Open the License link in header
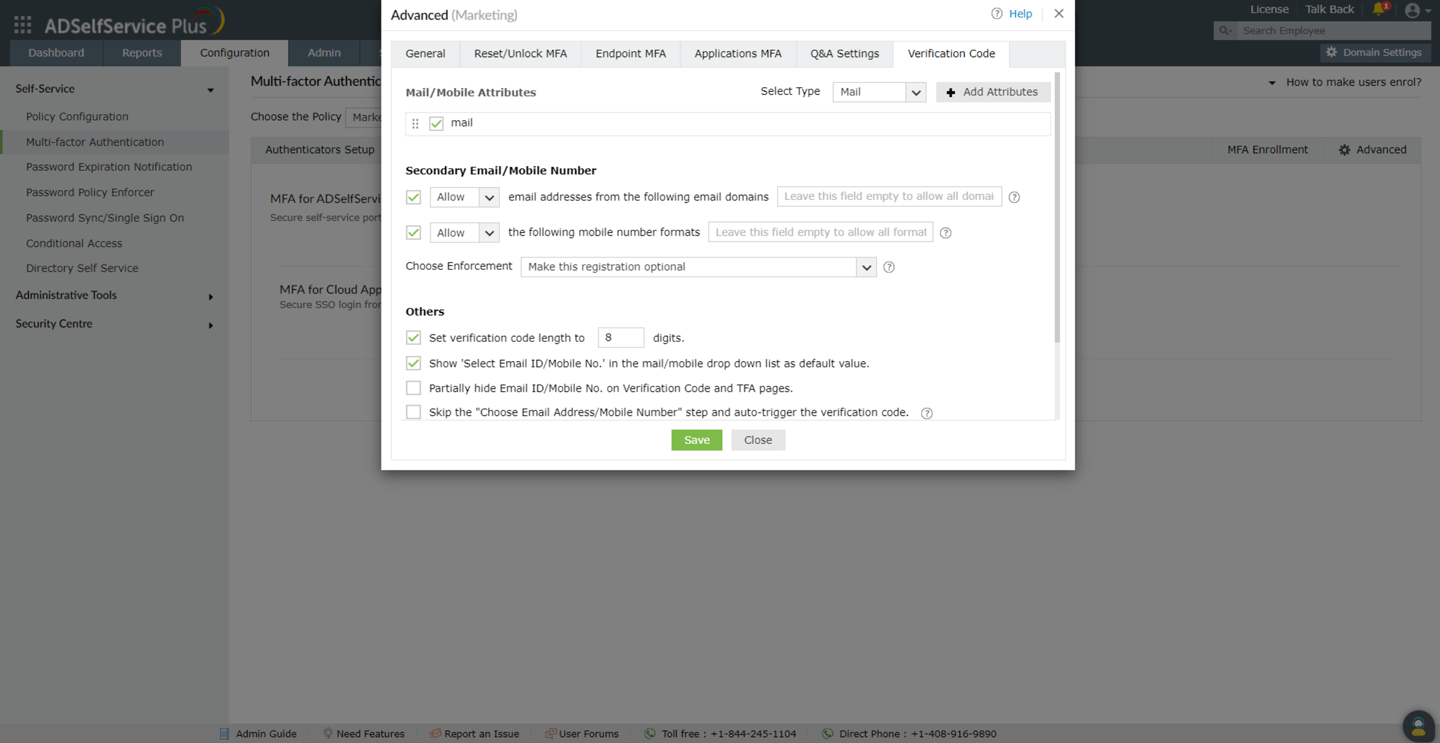This screenshot has width=1440, height=743. [x=1269, y=9]
